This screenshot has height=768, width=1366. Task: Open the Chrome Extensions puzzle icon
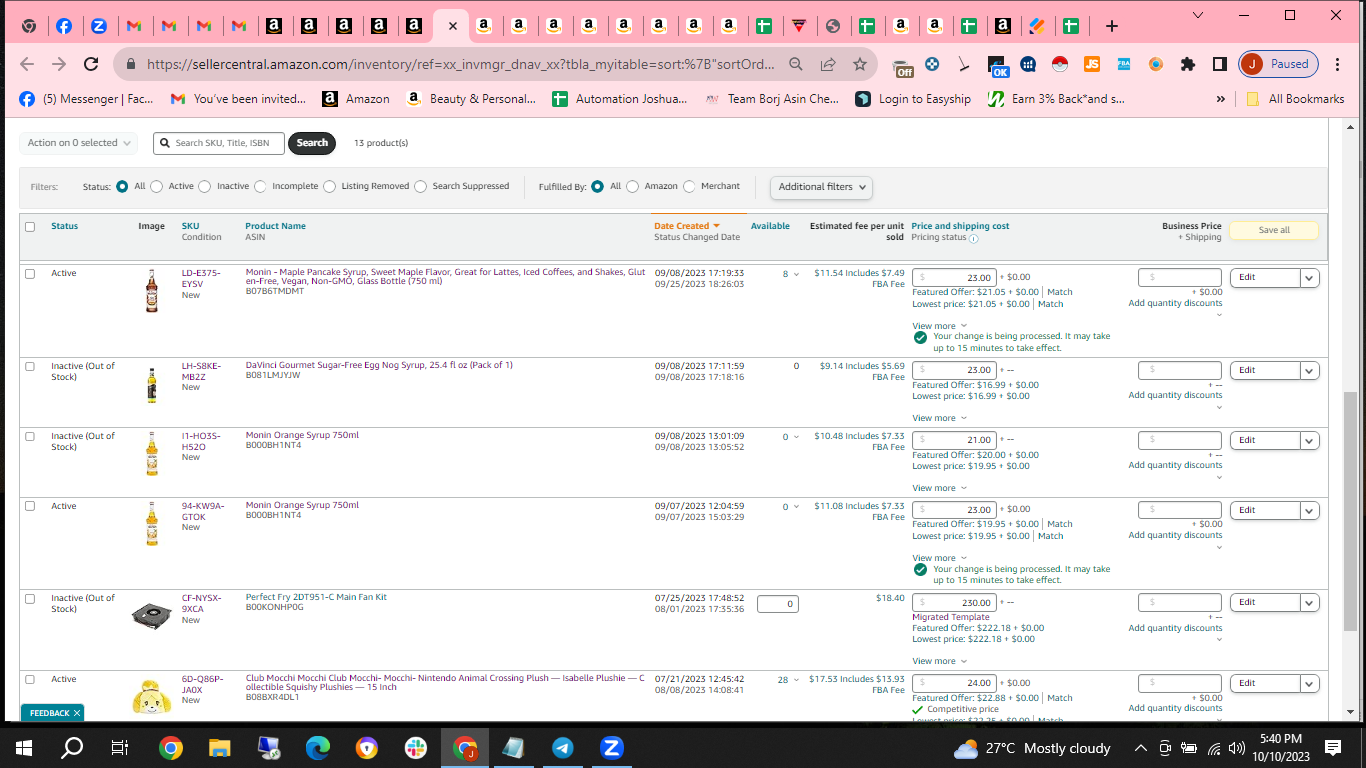coord(1188,64)
